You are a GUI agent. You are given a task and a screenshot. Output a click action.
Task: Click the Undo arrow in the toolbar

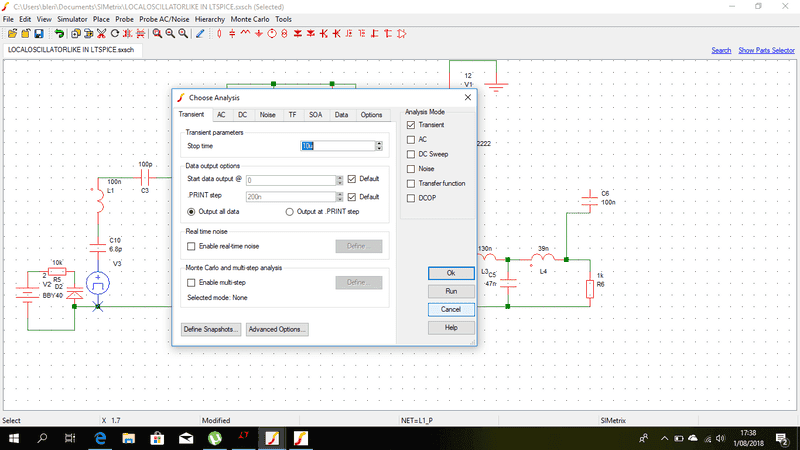click(60, 33)
